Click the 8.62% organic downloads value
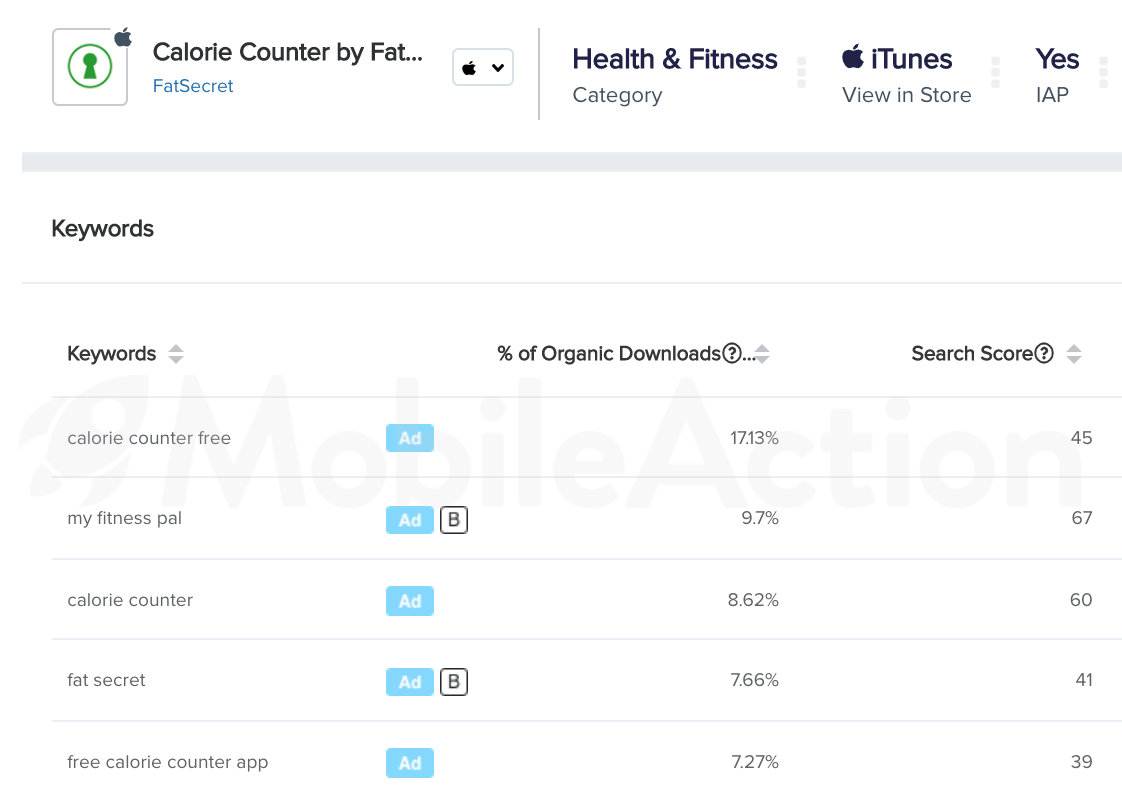Screen dimensions: 1122x798 tap(753, 600)
